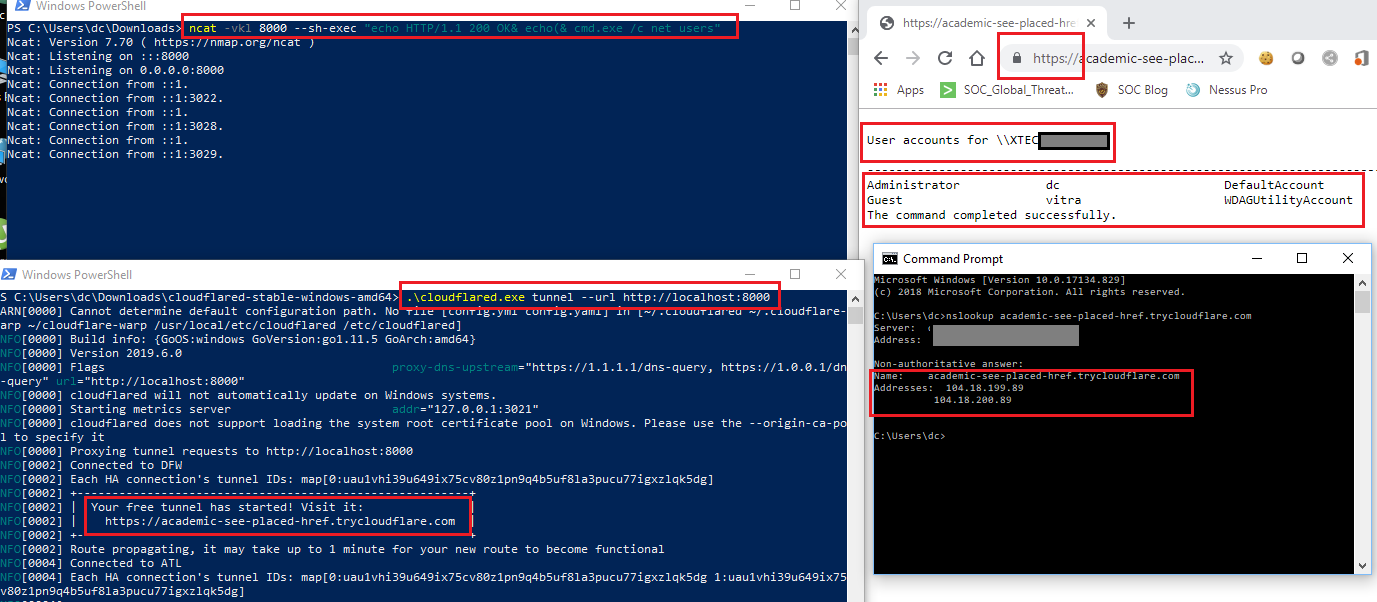Click 'The command completed successfully.' text
This screenshot has width=1377, height=602.
[992, 215]
